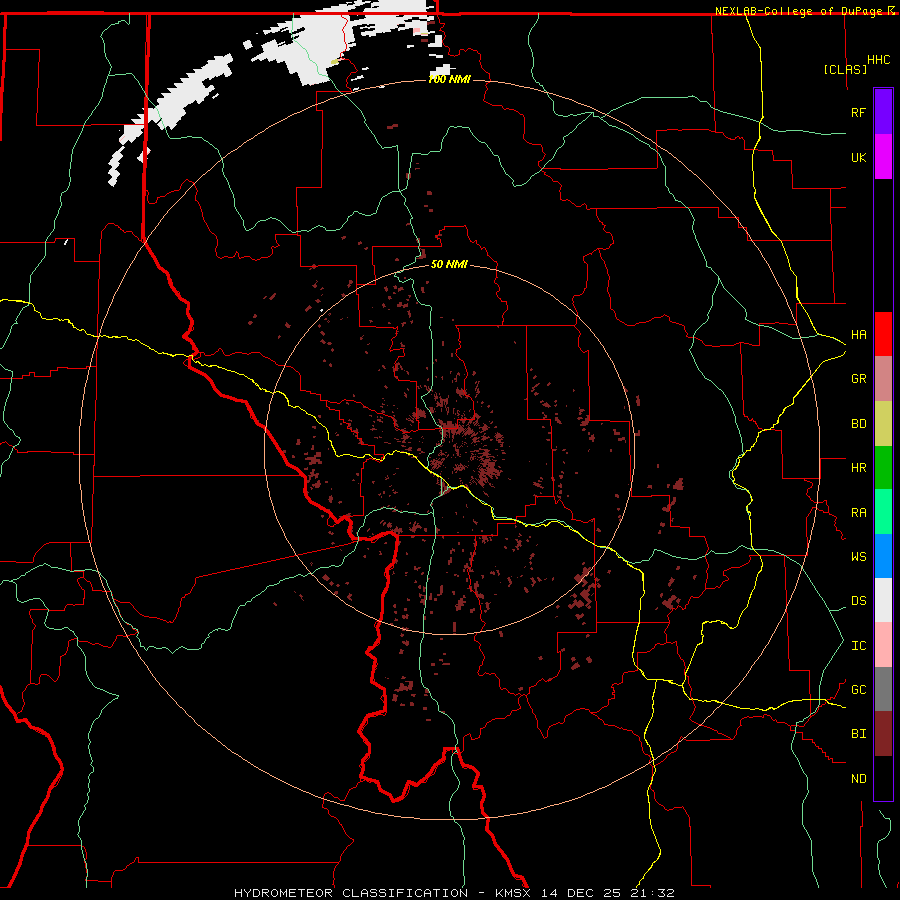Click the WS legend label
Image resolution: width=900 pixels, height=900 pixels.
pos(859,557)
